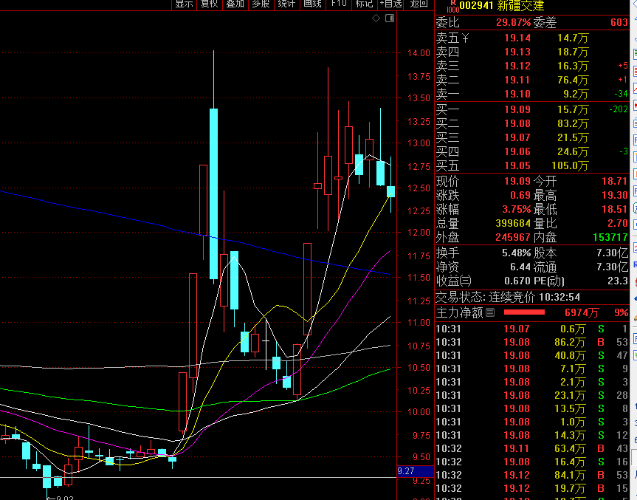Select the 卖二 price 19.11
Image resolution: width=637 pixels, height=500 pixels.
point(517,80)
